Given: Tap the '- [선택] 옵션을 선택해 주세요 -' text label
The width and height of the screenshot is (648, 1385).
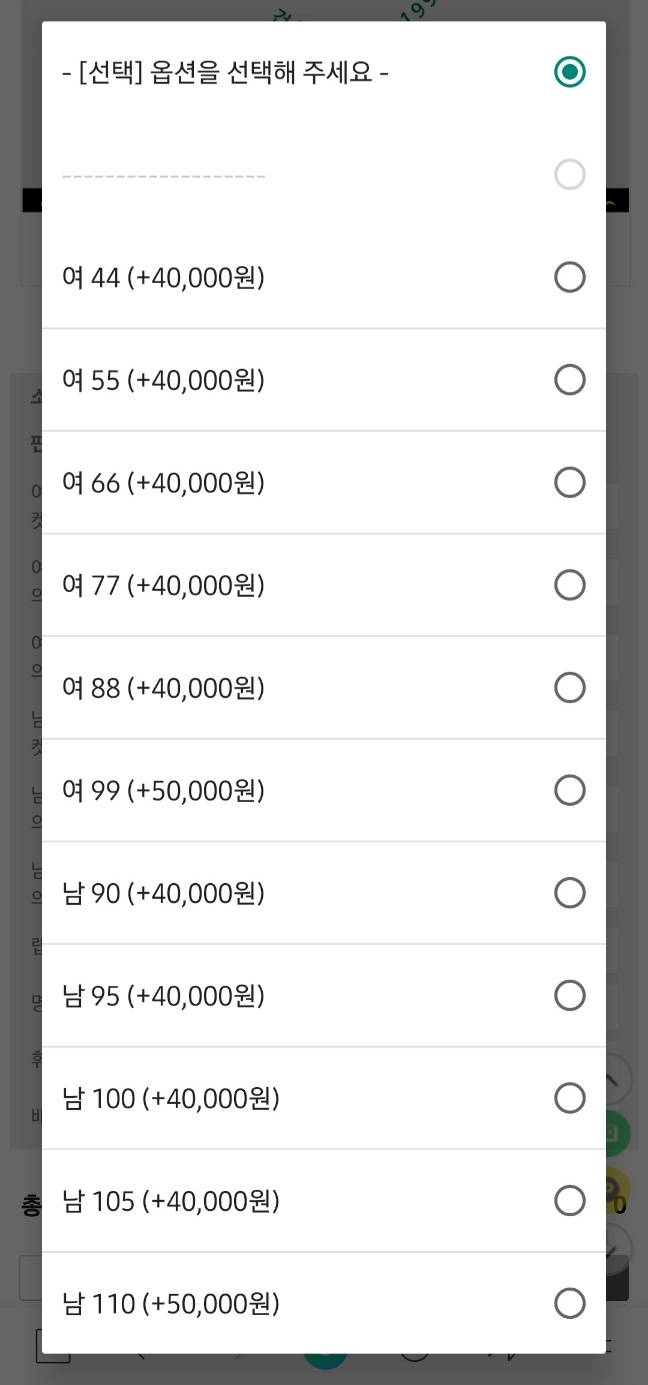Looking at the screenshot, I should click(225, 73).
